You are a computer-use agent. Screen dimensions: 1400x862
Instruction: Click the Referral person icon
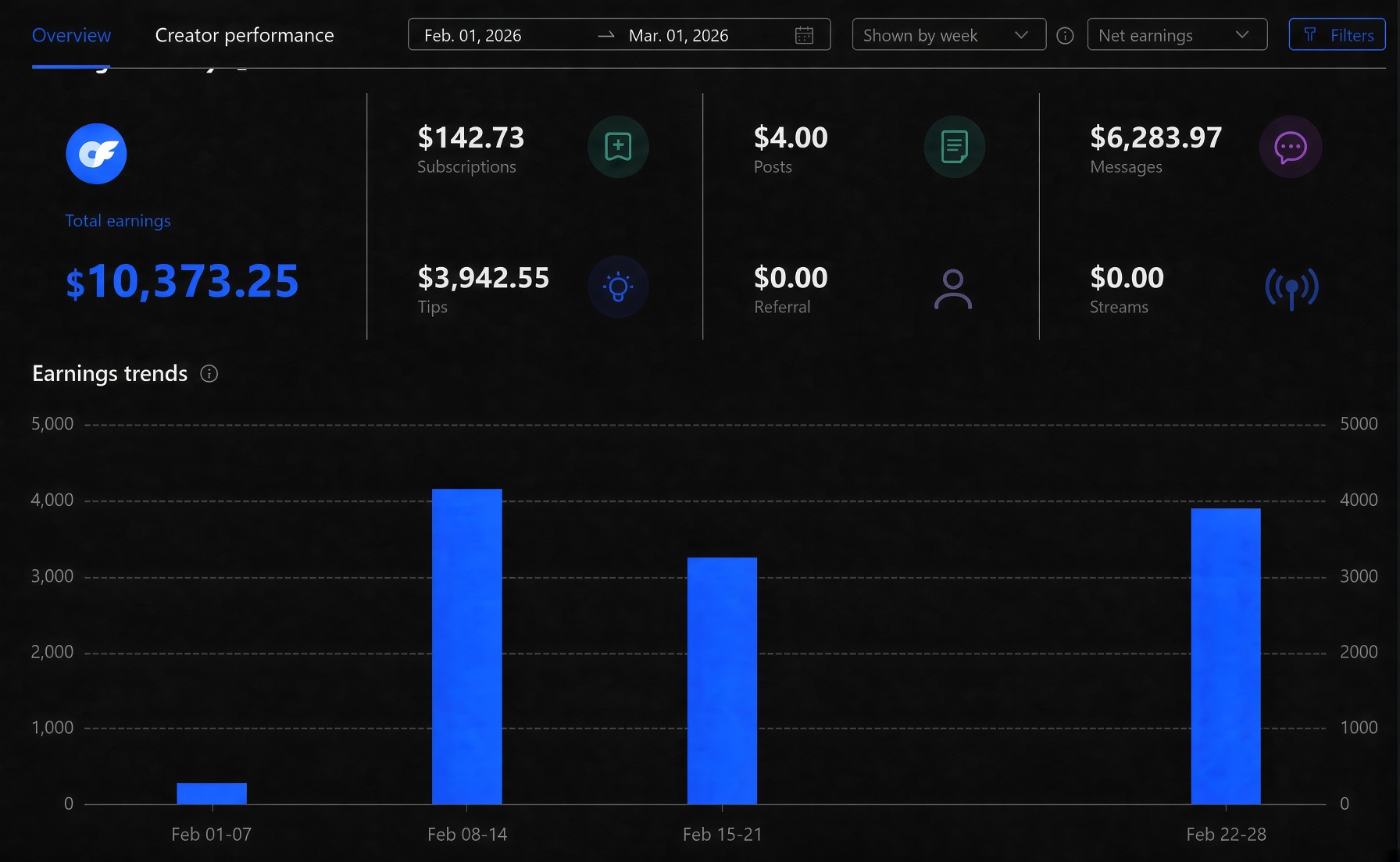tap(953, 289)
